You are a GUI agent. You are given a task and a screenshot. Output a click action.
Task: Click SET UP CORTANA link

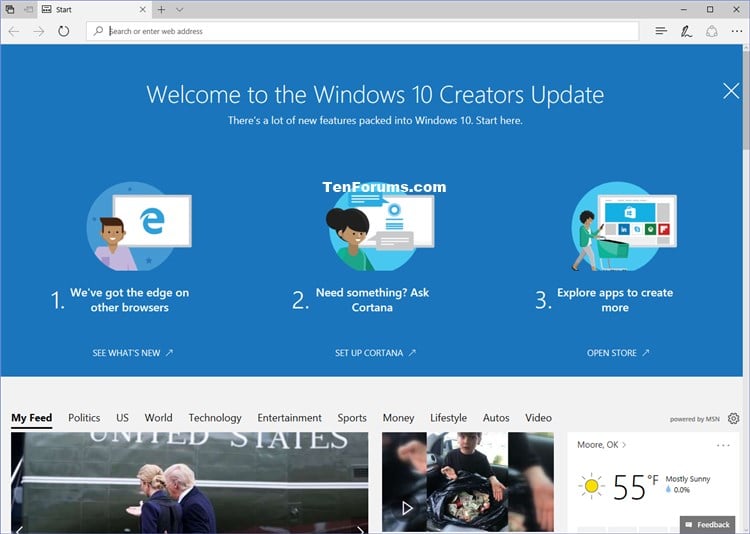point(375,353)
